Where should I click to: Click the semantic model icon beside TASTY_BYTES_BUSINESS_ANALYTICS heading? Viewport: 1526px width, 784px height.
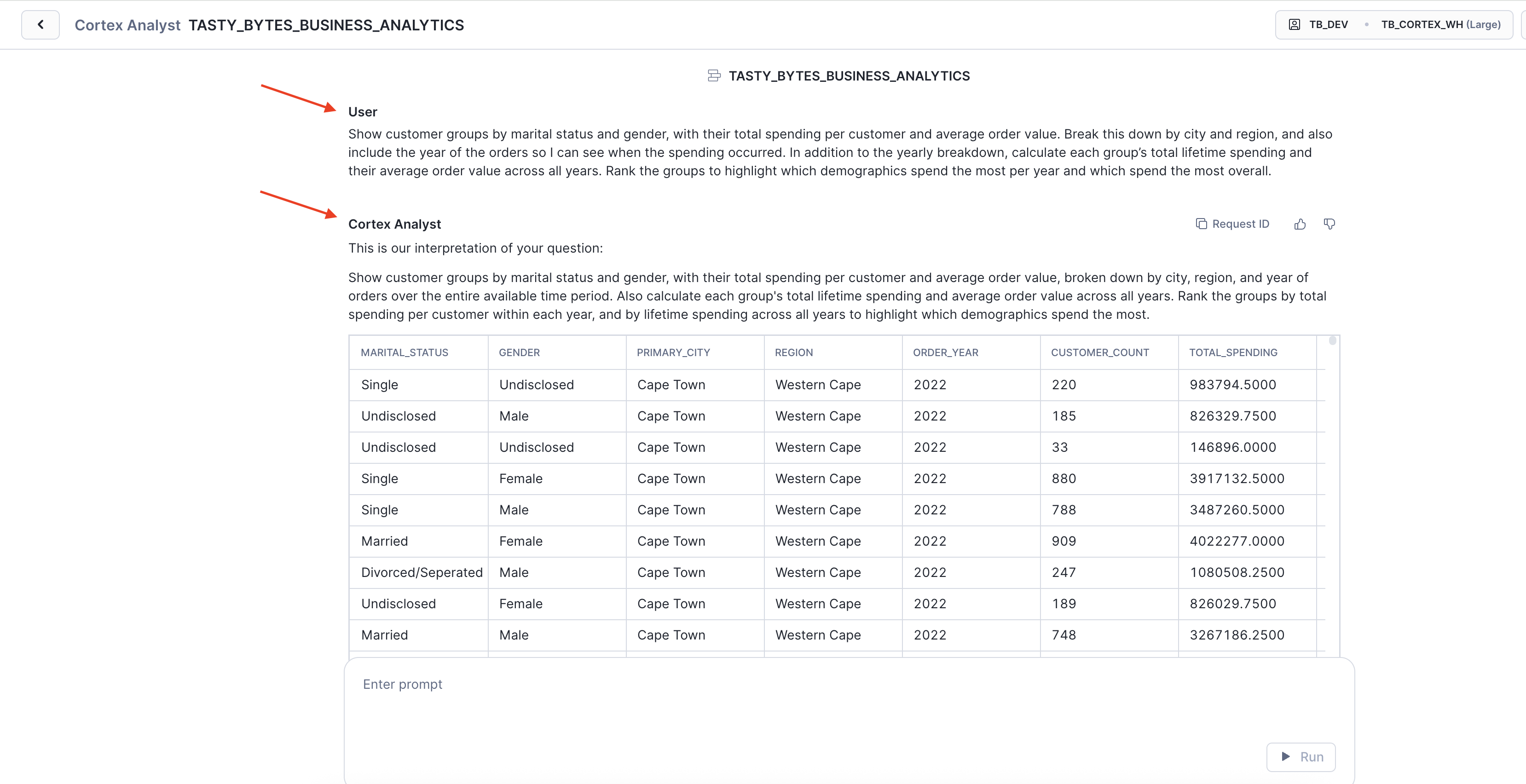(x=713, y=75)
